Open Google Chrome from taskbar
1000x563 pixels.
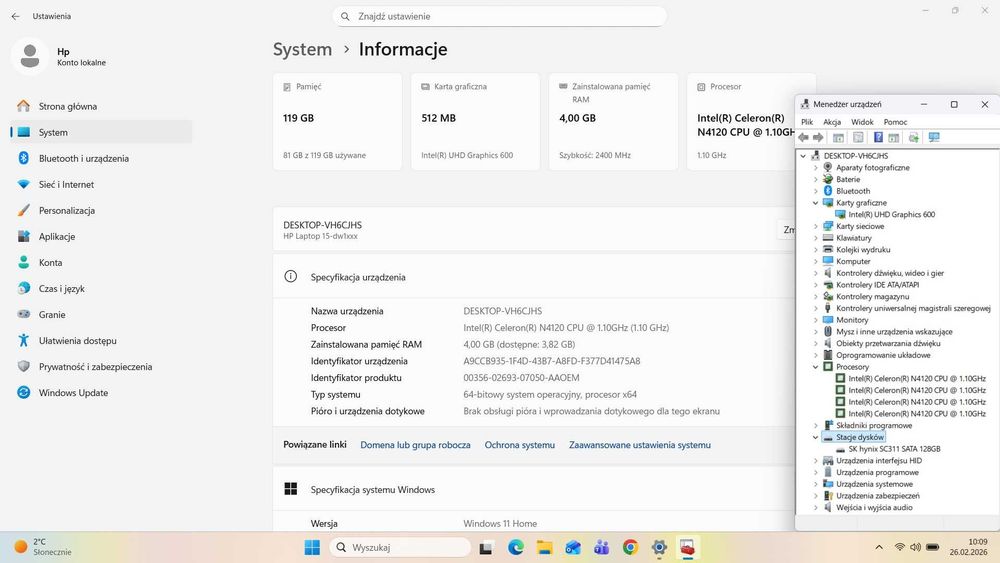(630, 547)
